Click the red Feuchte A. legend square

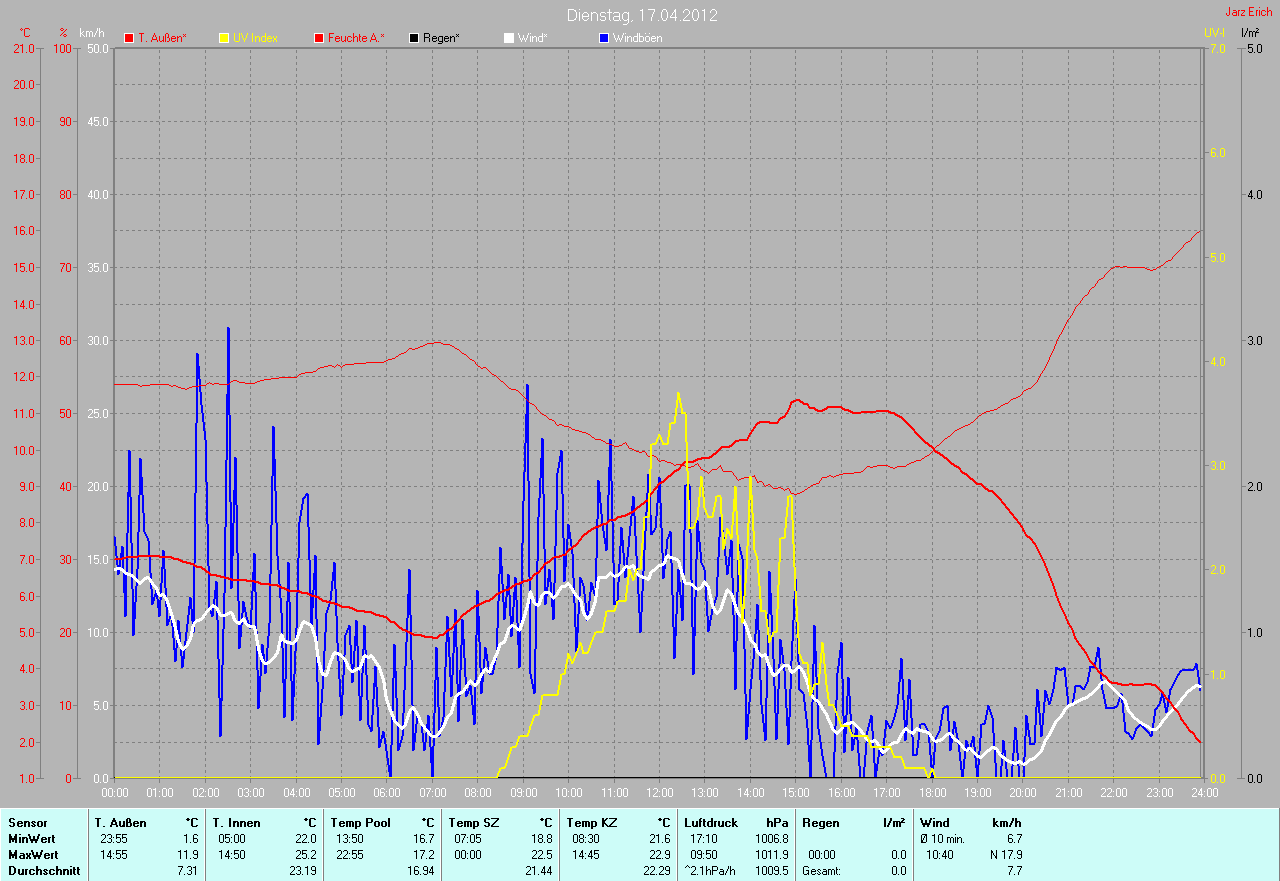319,38
